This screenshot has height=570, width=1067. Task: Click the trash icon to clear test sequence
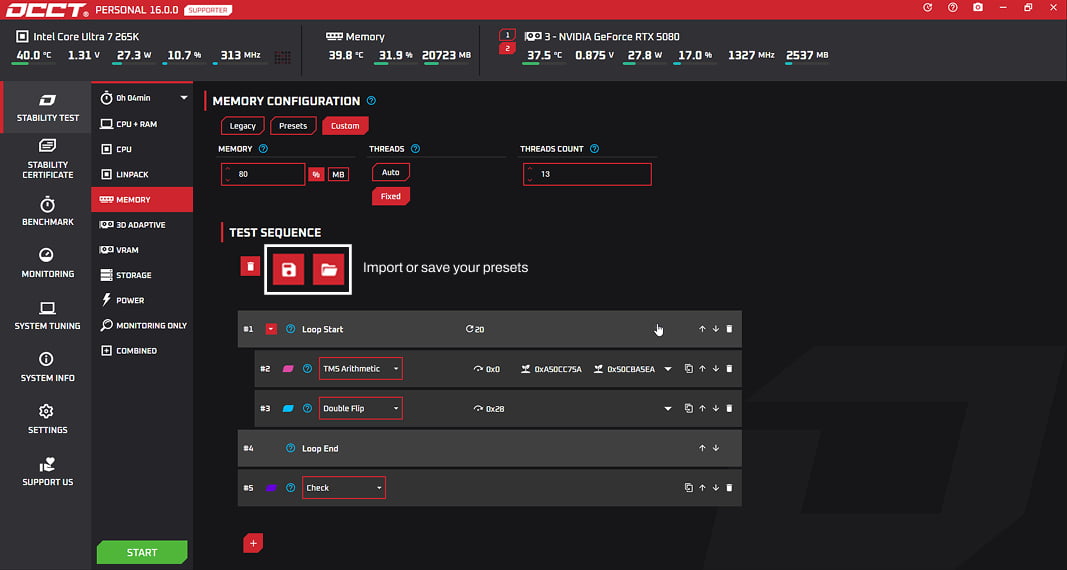[x=250, y=266]
